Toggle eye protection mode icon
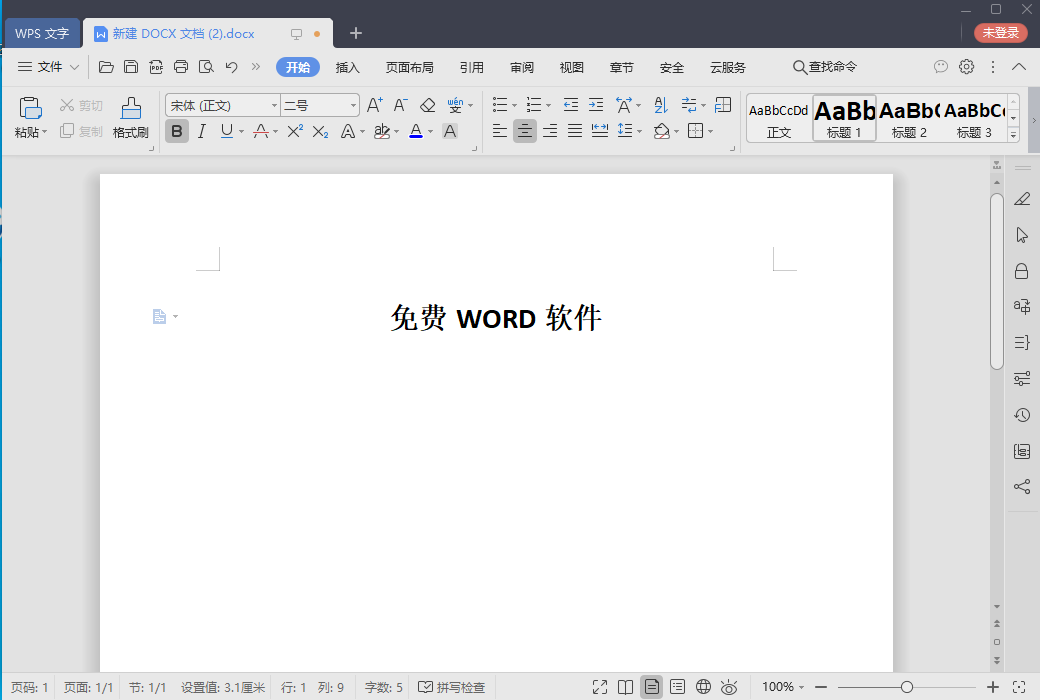The height and width of the screenshot is (700, 1040). click(729, 687)
